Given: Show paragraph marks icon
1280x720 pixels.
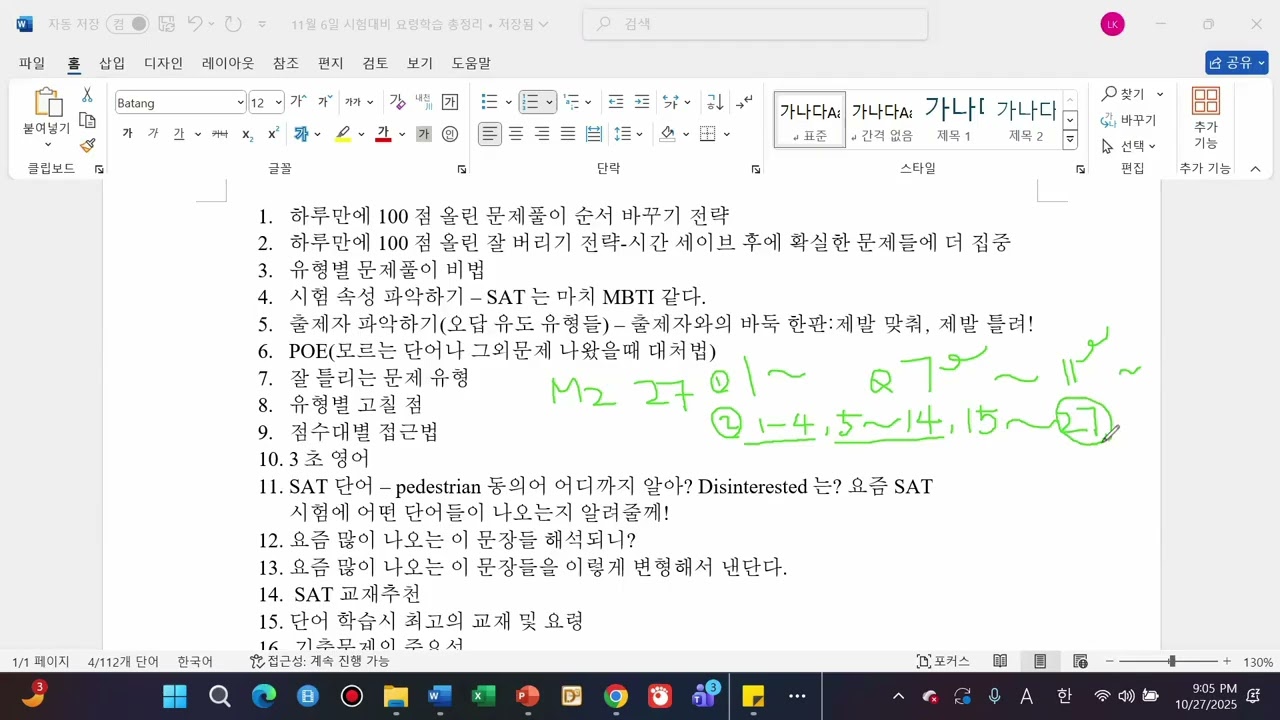Looking at the screenshot, I should tap(744, 102).
